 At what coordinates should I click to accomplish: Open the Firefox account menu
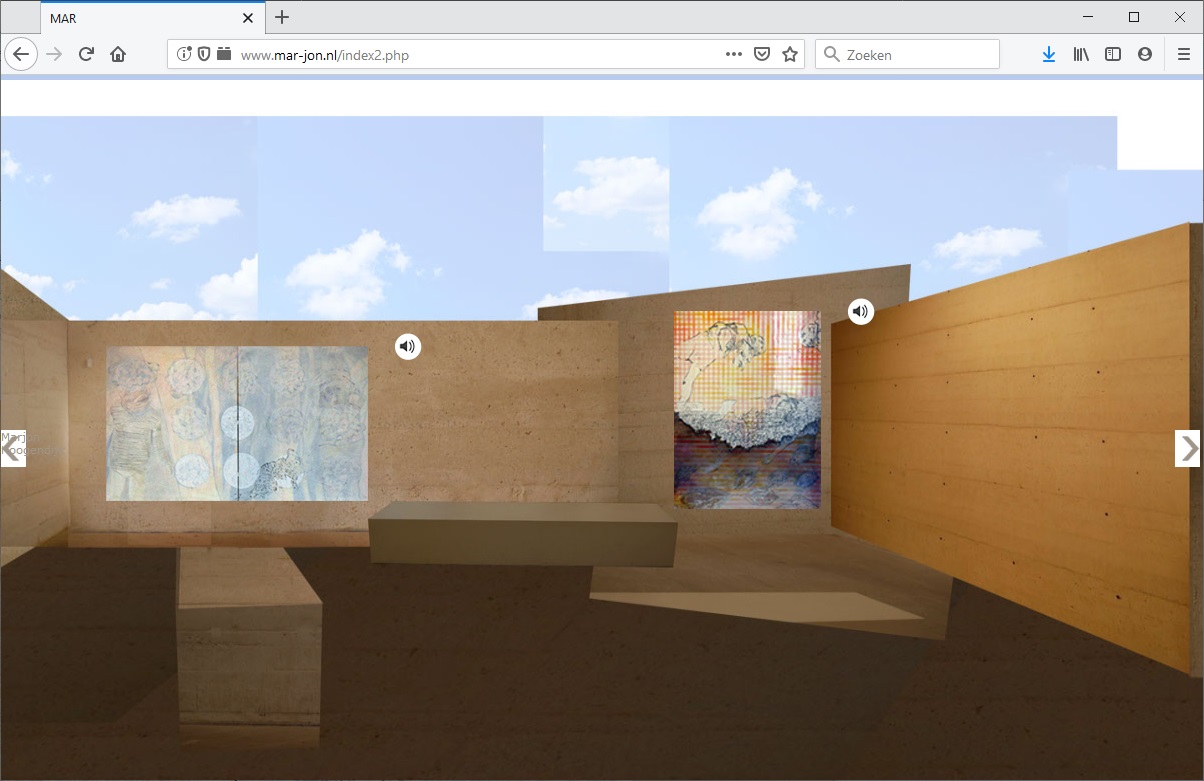1145,55
